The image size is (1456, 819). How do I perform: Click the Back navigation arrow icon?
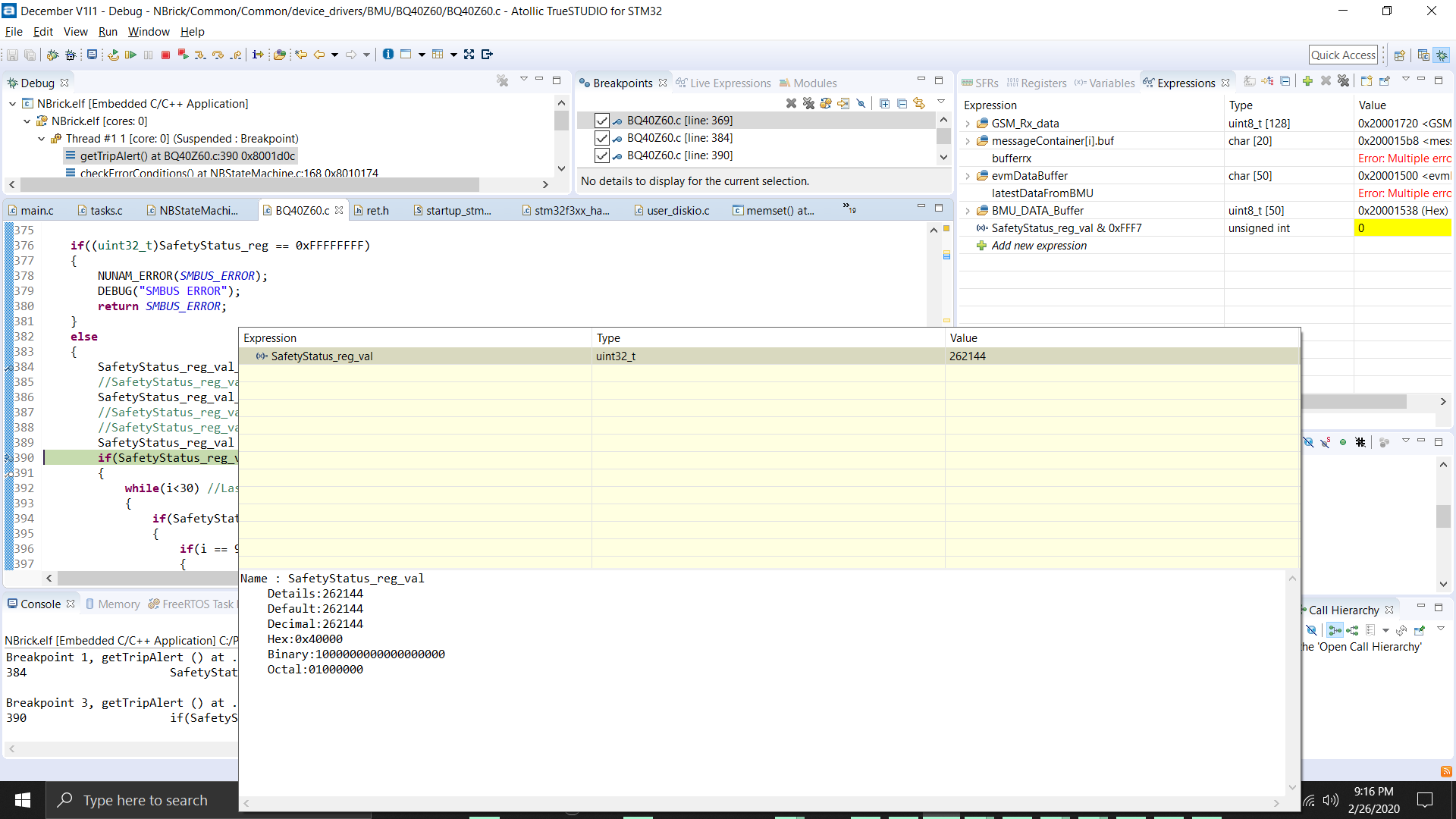pyautogui.click(x=319, y=55)
